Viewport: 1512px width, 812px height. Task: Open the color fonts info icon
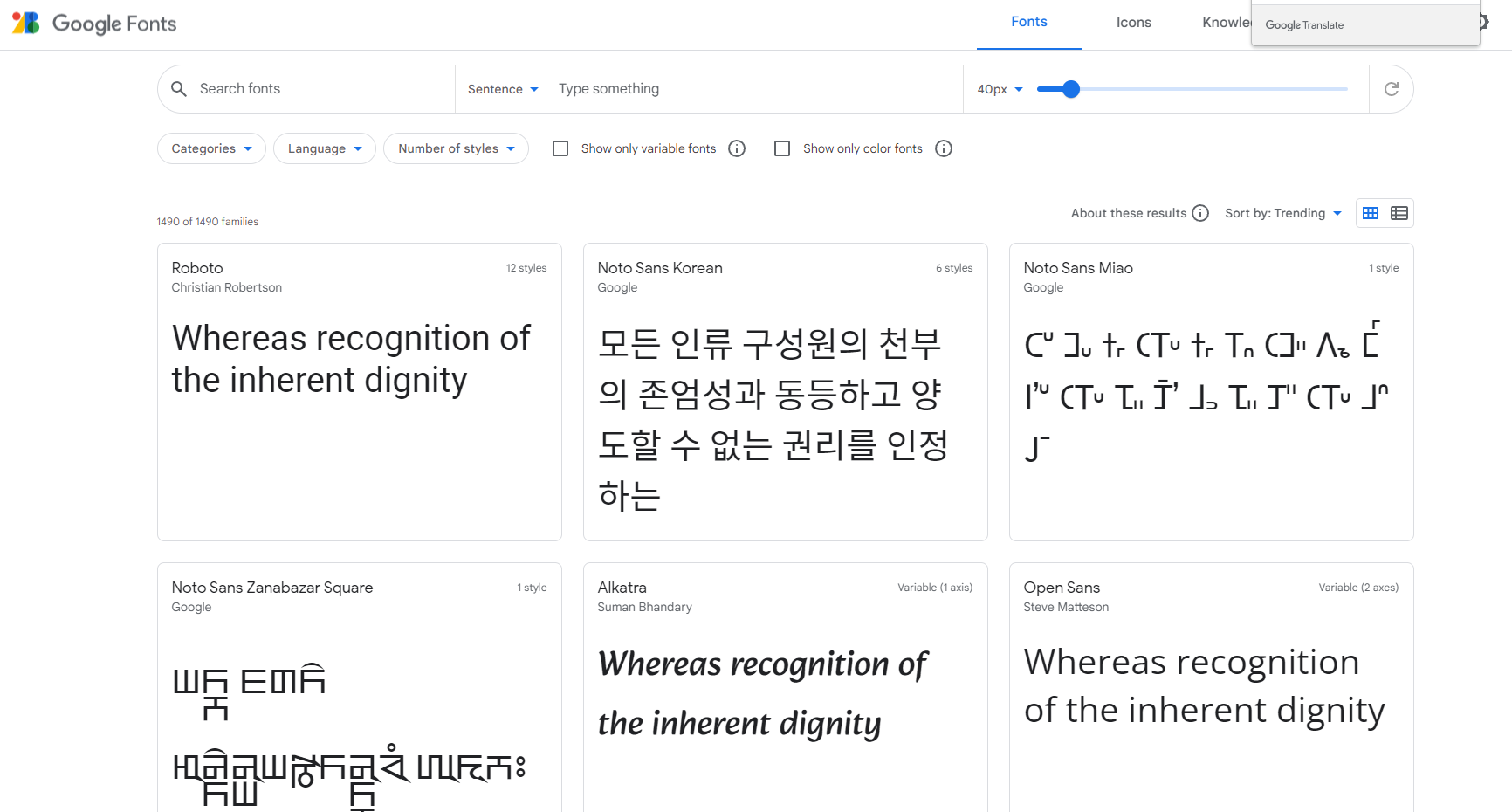(944, 148)
